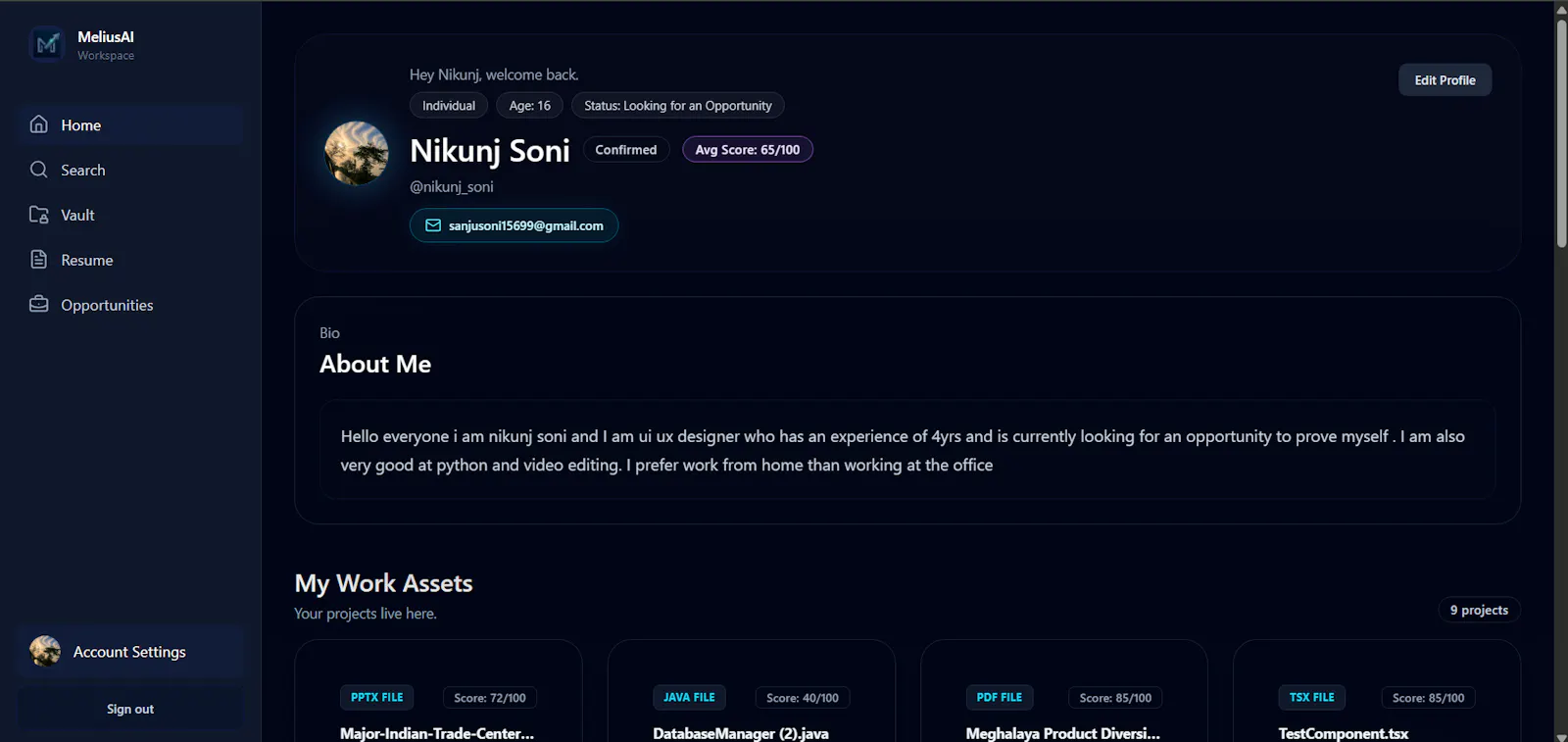This screenshot has width=1568, height=742.
Task: Click the Confirmed badge
Action: (626, 150)
